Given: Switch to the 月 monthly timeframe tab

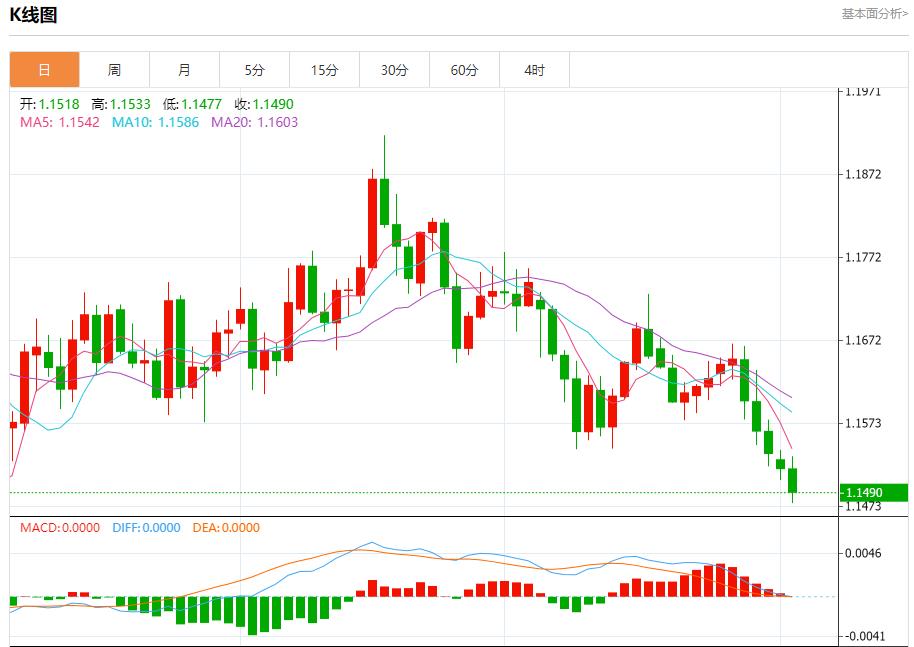Looking at the screenshot, I should tap(184, 69).
